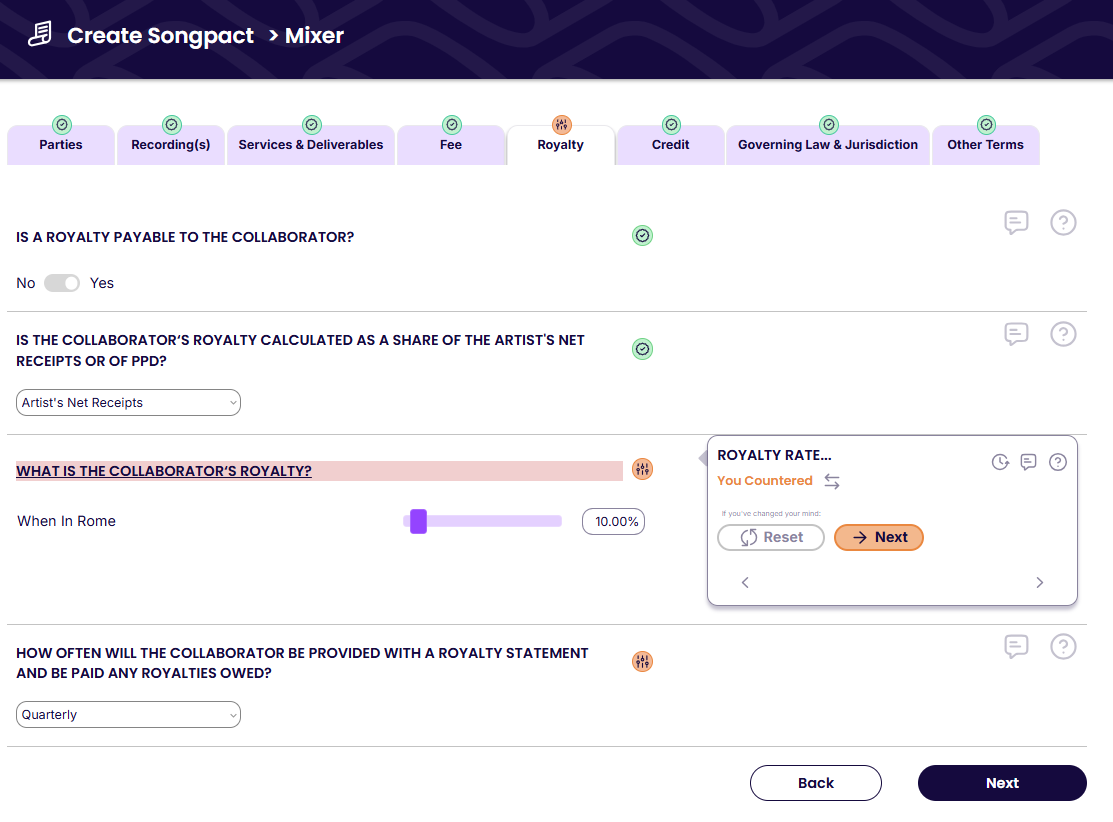1113x822 pixels.
Task: Go to previous item in Royalty Rate panel
Action: (x=745, y=582)
